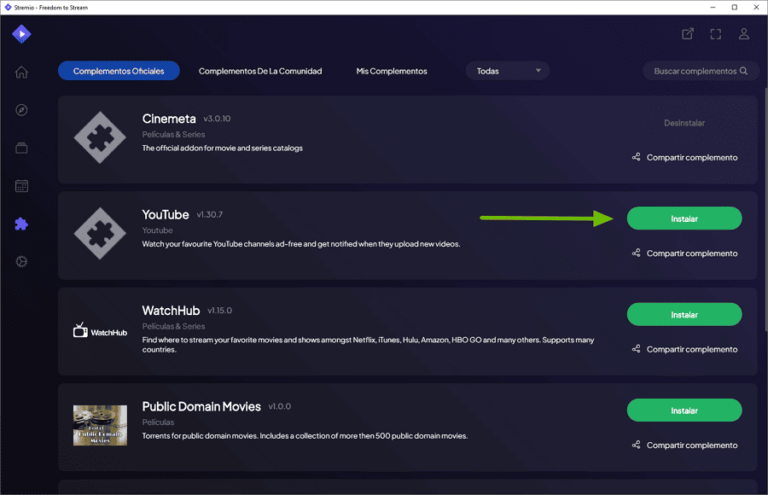768x495 pixels.
Task: Click share icon for YouTube addon
Action: (x=636, y=253)
